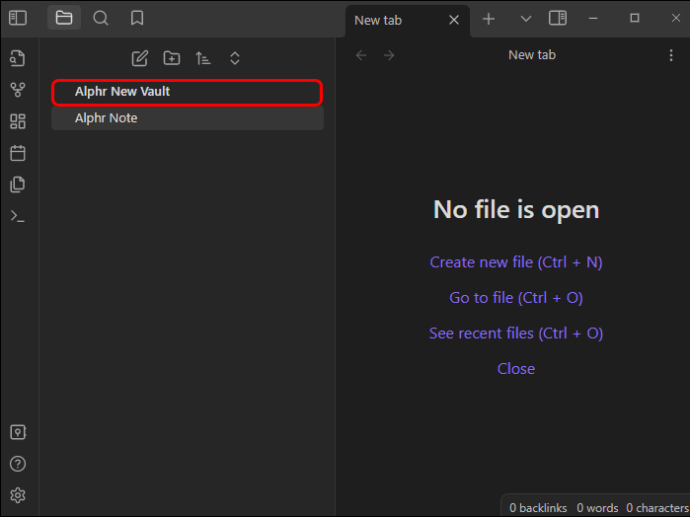
Task: Maximize the Obsidian window
Action: 635,18
